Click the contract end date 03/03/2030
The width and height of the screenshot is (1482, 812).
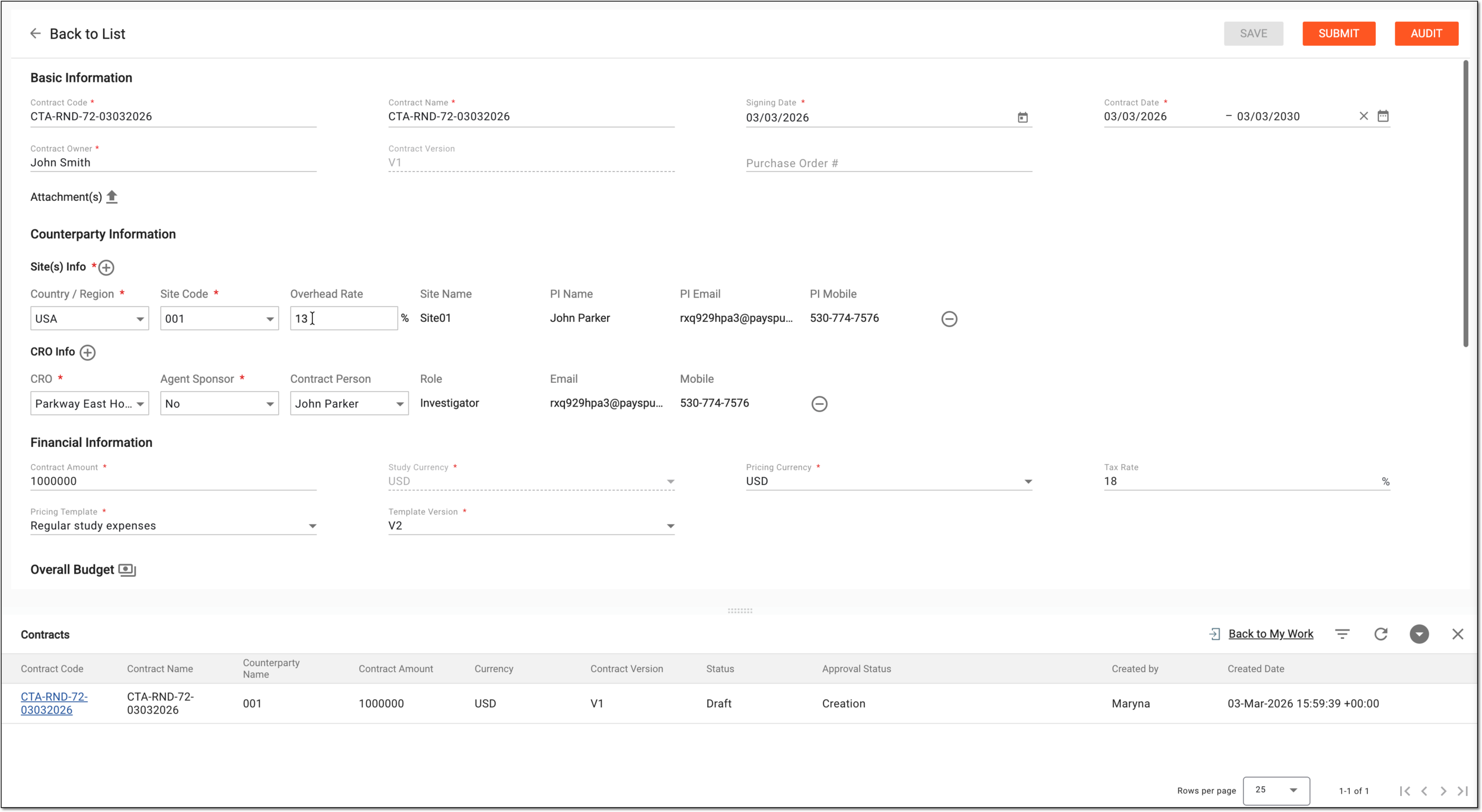(x=1268, y=117)
